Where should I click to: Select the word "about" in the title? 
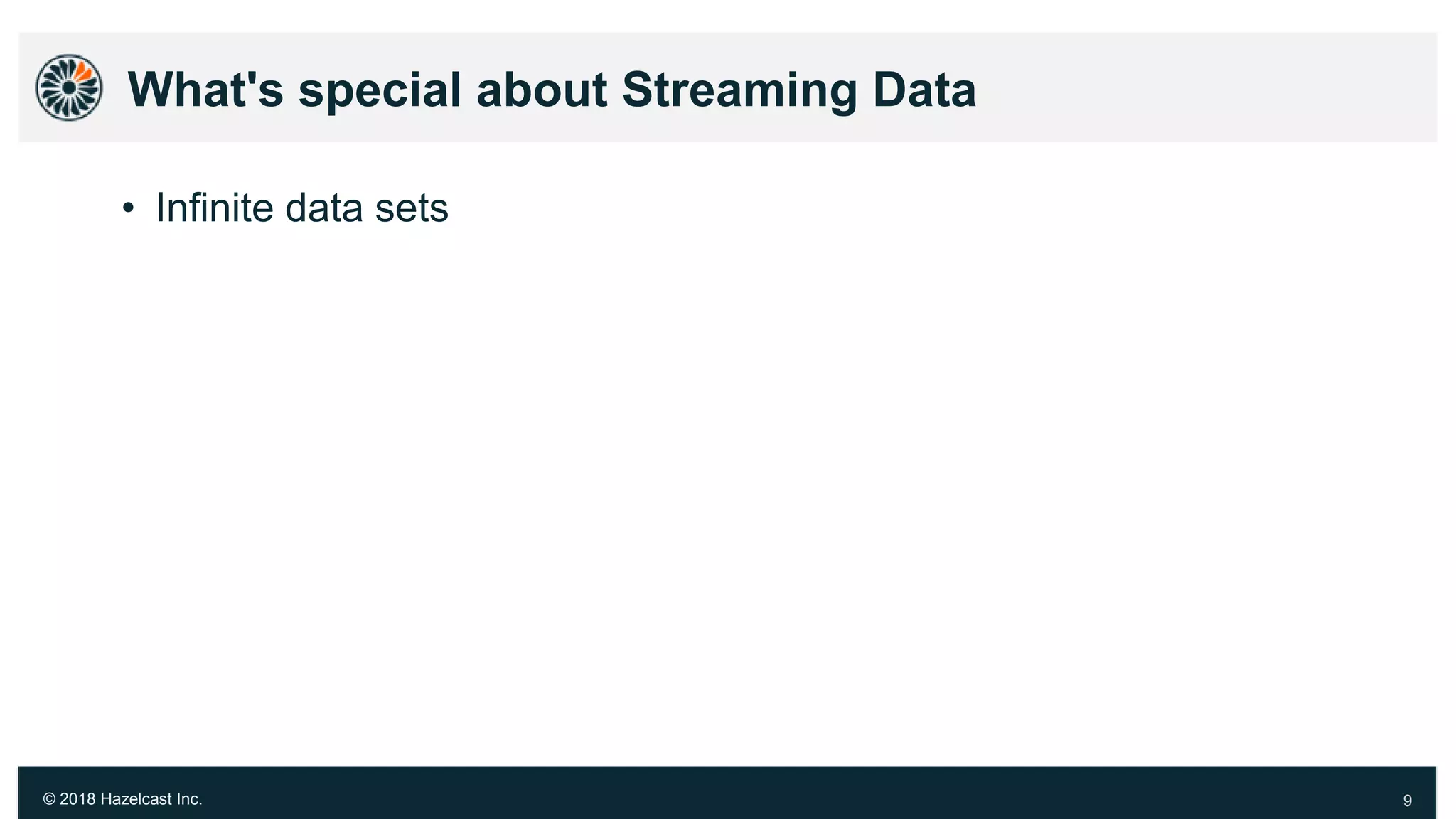[542, 90]
